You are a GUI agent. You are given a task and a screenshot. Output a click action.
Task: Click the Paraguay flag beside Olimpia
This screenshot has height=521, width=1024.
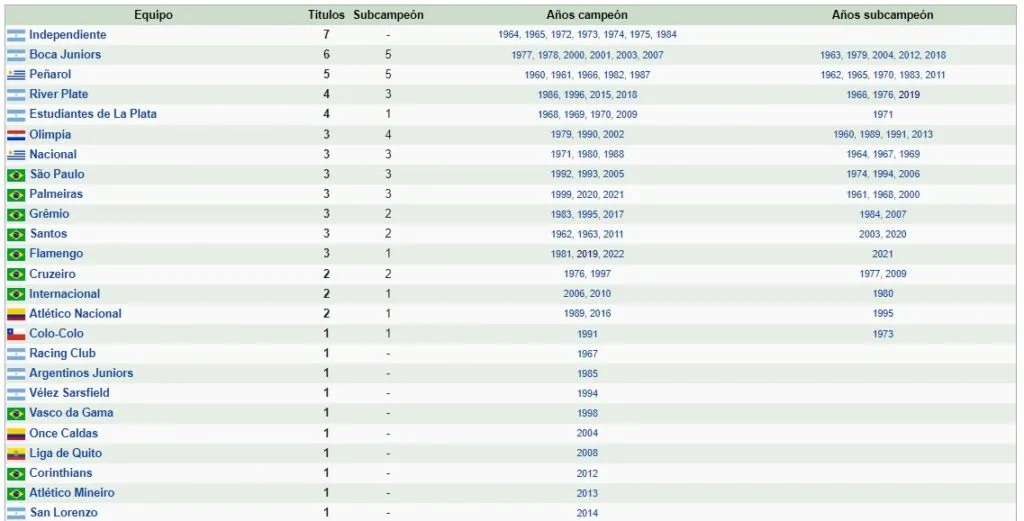click(16, 135)
